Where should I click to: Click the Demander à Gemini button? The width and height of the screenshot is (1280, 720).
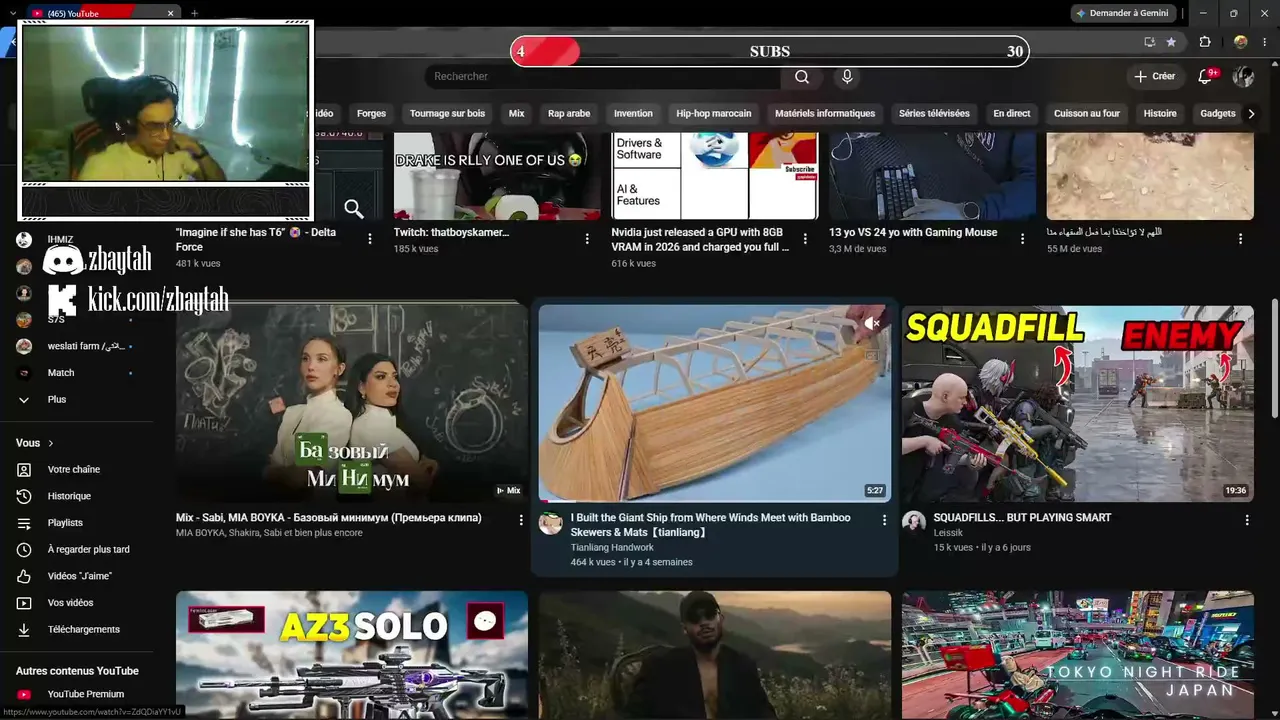pos(1123,13)
